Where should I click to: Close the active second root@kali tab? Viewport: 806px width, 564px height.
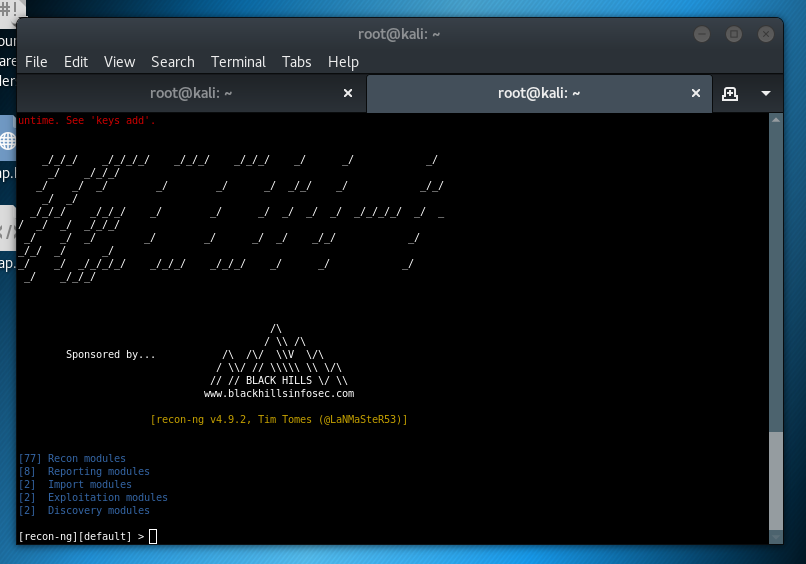(x=696, y=93)
